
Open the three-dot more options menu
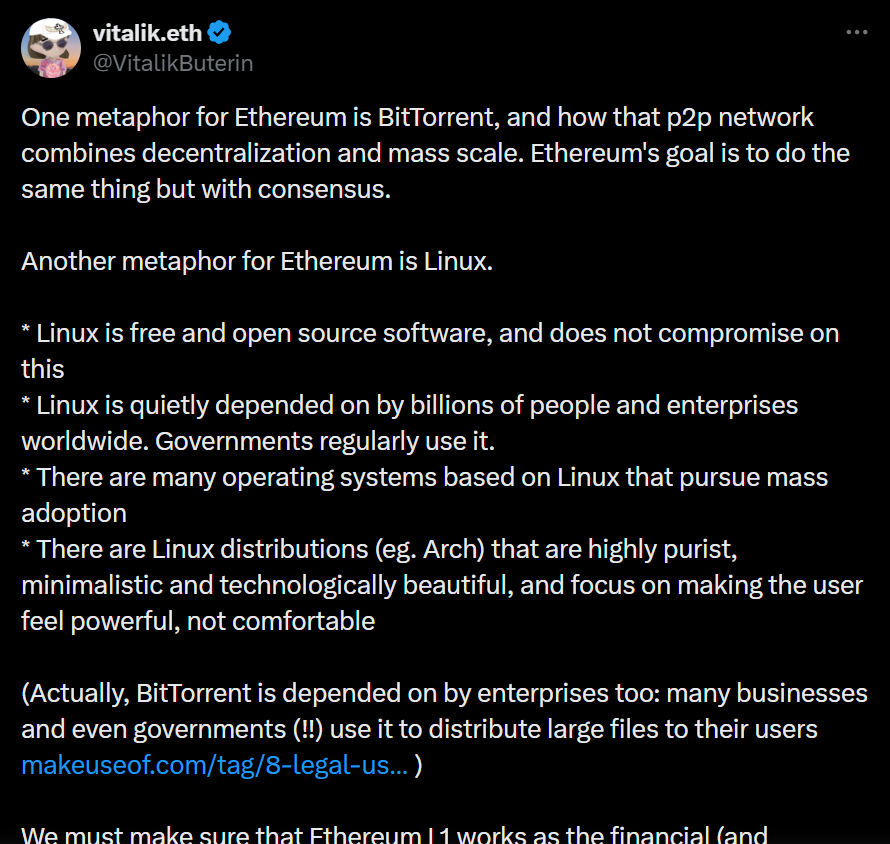click(857, 32)
